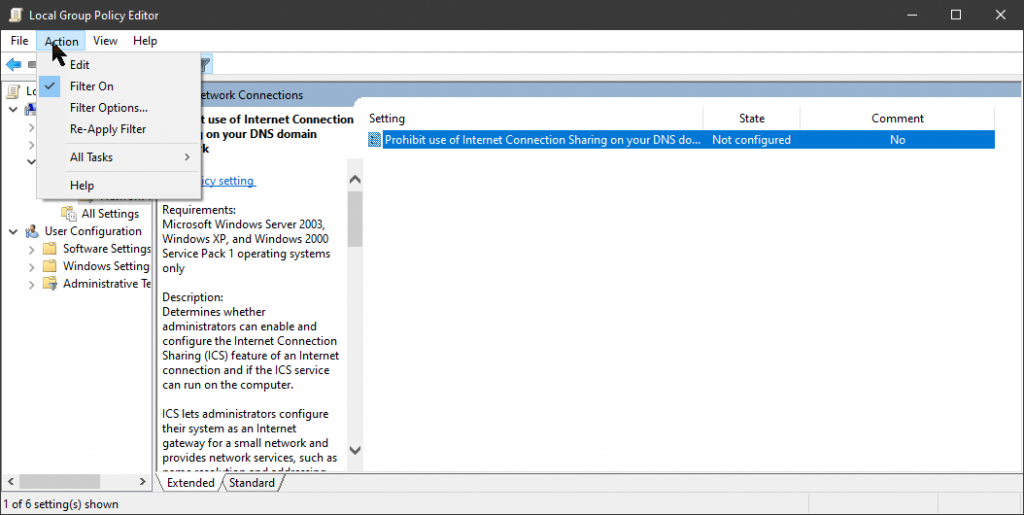Toggle the Filter On checked menu item
The height and width of the screenshot is (515, 1024).
(92, 86)
